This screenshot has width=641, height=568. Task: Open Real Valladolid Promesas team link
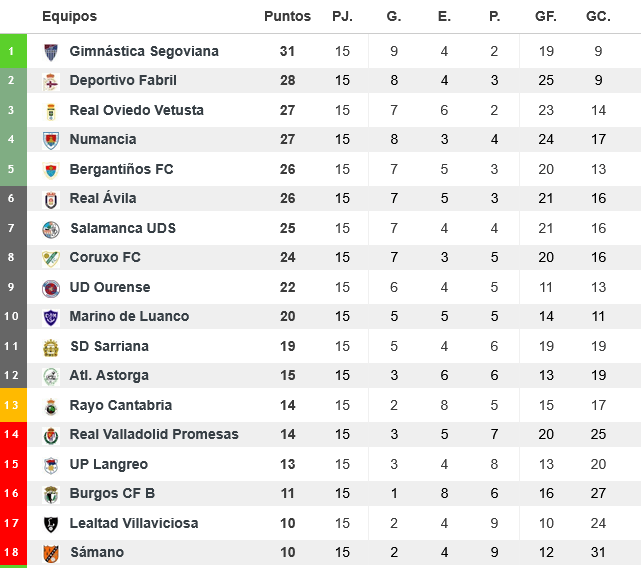pyautogui.click(x=154, y=435)
